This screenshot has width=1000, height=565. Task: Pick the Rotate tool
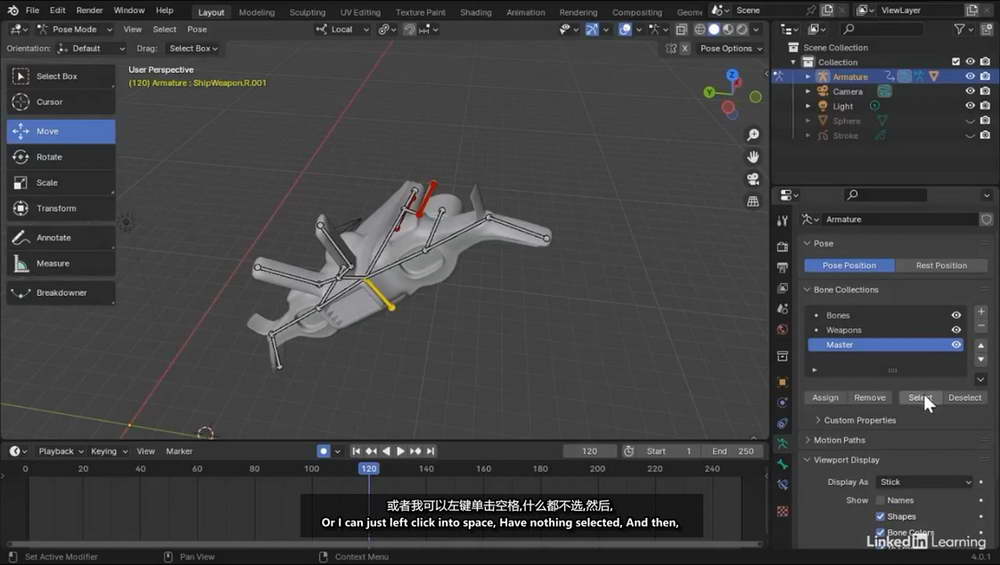[x=61, y=157]
